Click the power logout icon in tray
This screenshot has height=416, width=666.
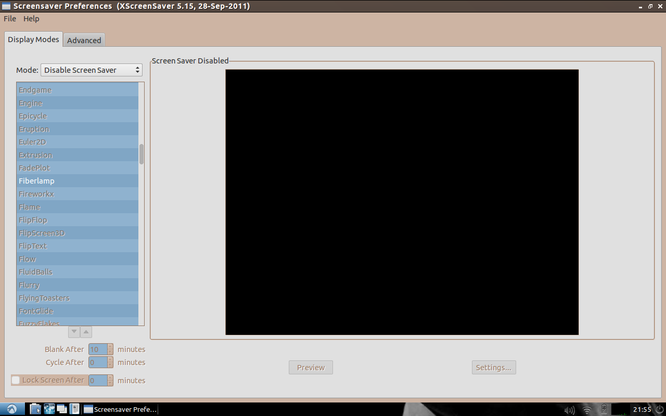[x=660, y=410]
